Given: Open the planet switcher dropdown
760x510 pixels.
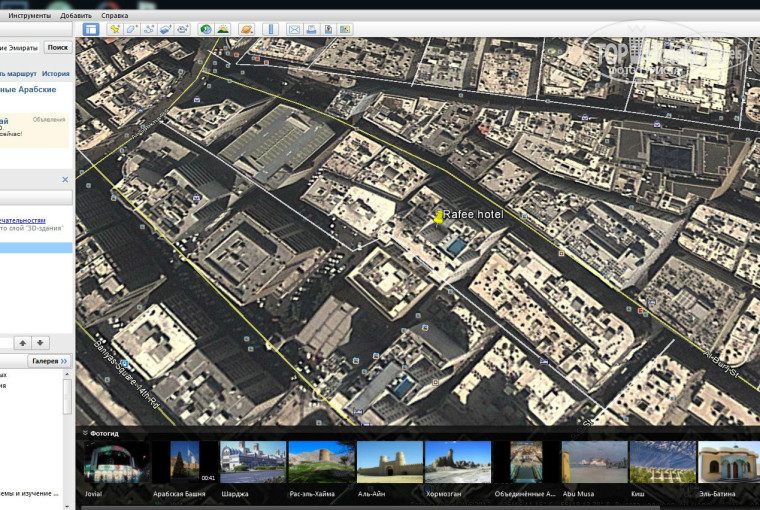Looking at the screenshot, I should coord(246,29).
